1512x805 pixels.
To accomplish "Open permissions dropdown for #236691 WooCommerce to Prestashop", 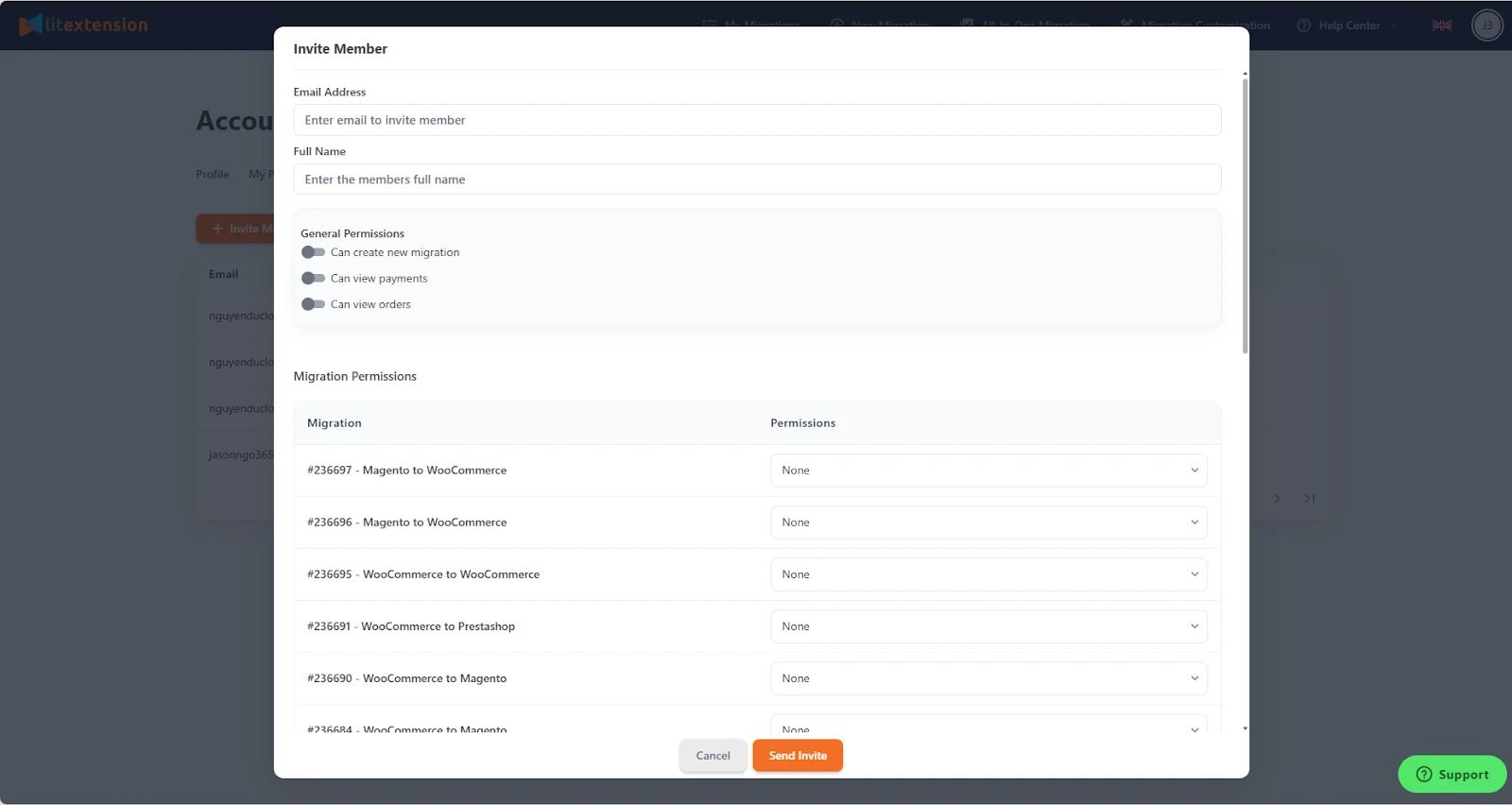I will pyautogui.click(x=988, y=626).
